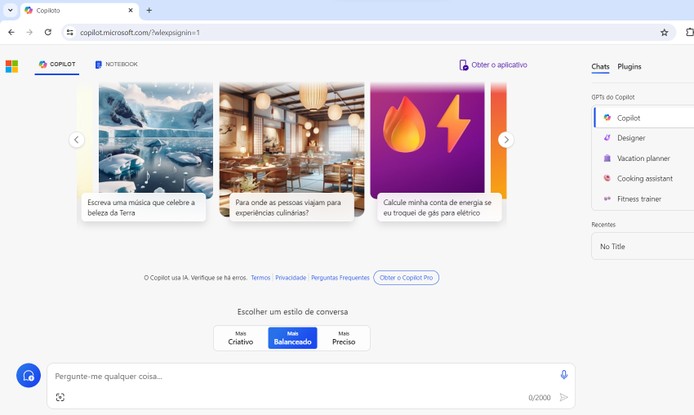This screenshot has height=415, width=694.
Task: Open the Cooking assistant GPT
Action: click(x=644, y=179)
